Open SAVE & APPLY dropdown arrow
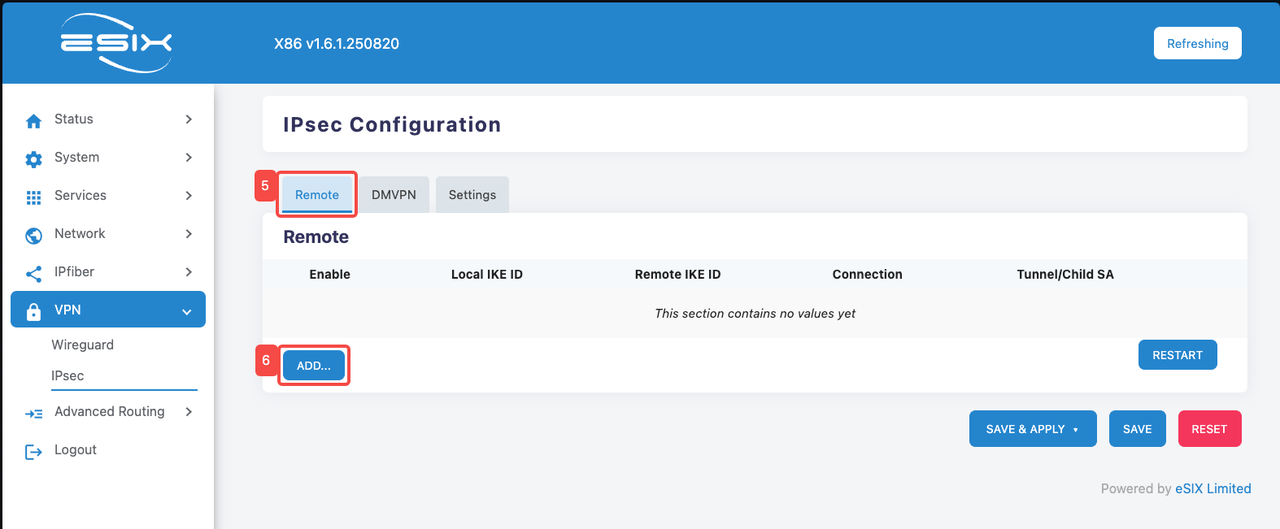Screen dimensions: 1280x529 1076,430
